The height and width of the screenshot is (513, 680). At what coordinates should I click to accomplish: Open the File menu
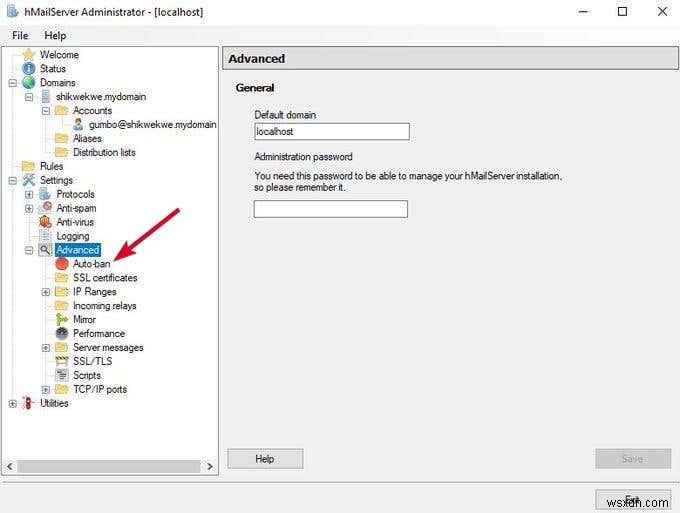20,35
